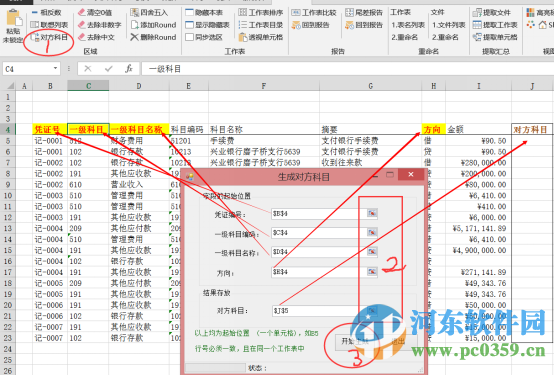Open the 工作表排序 tool

point(261,13)
